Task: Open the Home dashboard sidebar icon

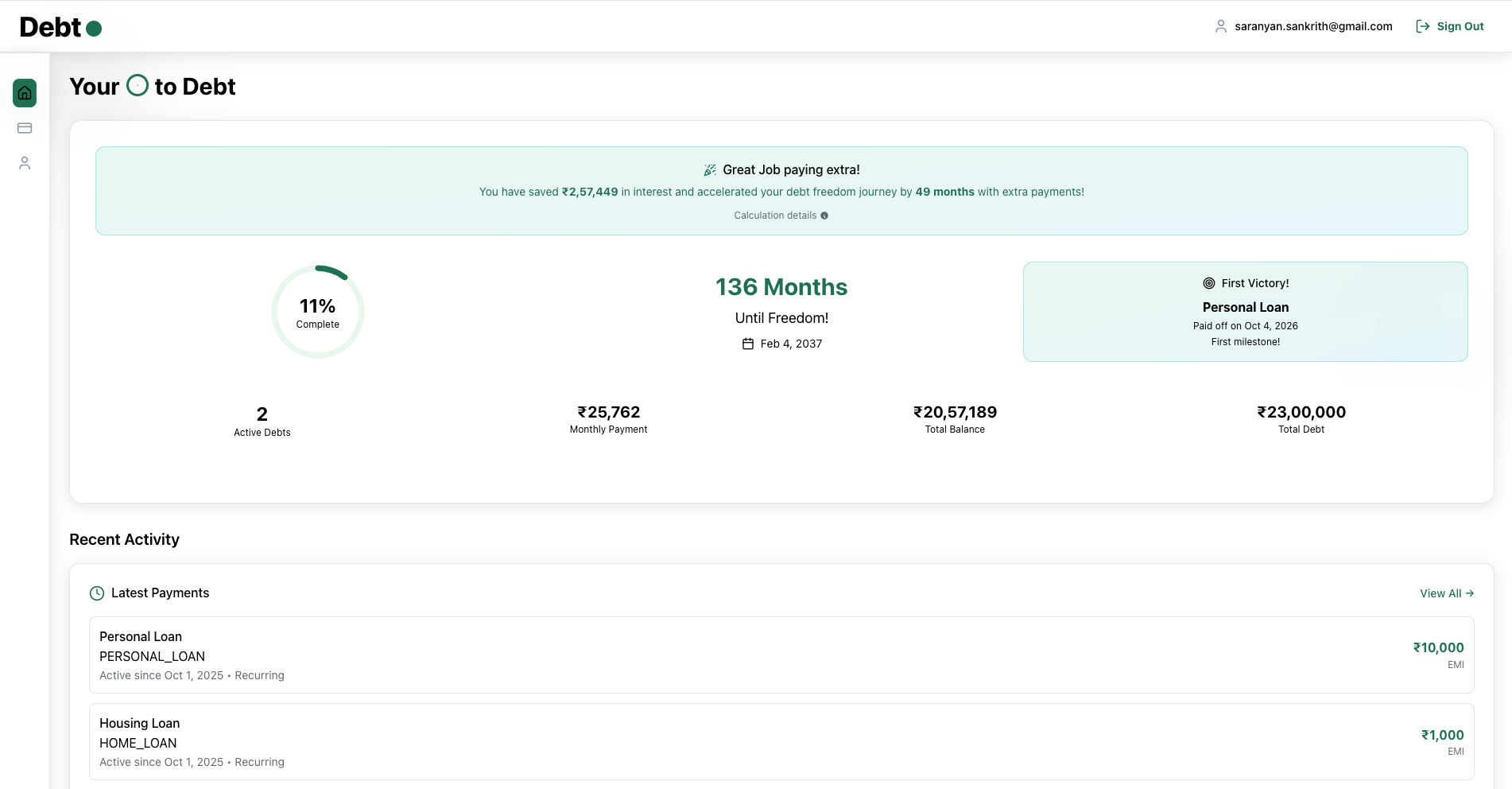Action: tap(25, 93)
